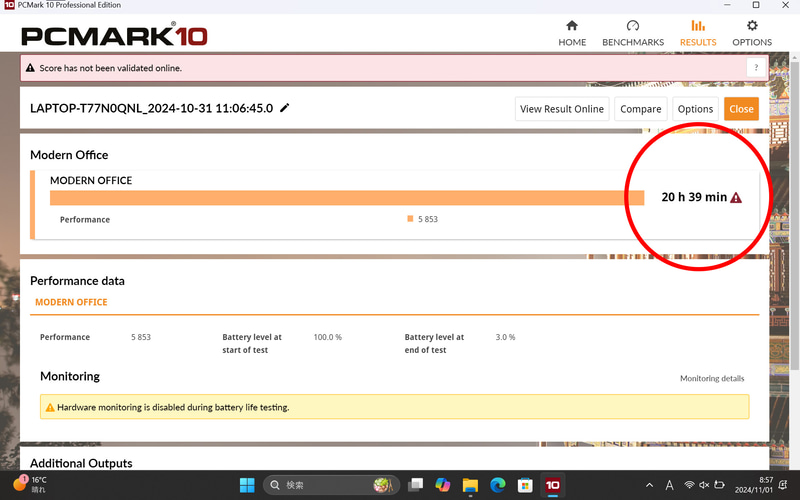This screenshot has width=800, height=500.
Task: Click the IME input mode indicator A
Action: point(669,485)
